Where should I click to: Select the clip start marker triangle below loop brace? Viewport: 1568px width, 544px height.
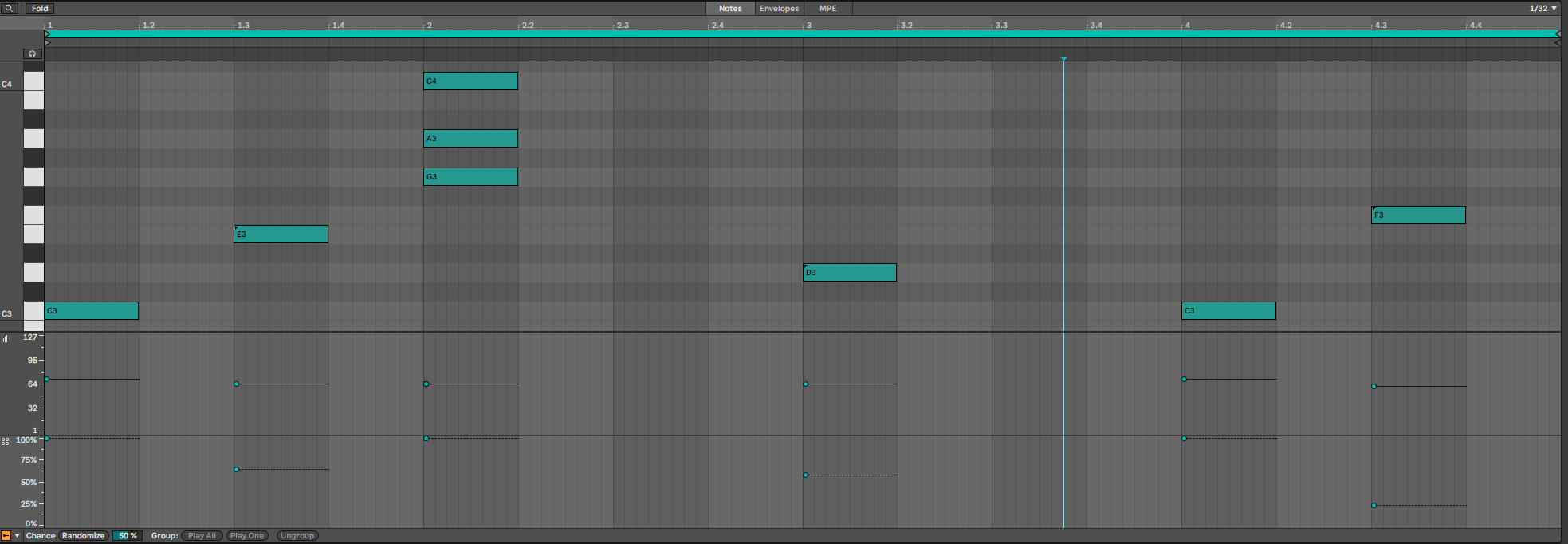tap(47, 43)
